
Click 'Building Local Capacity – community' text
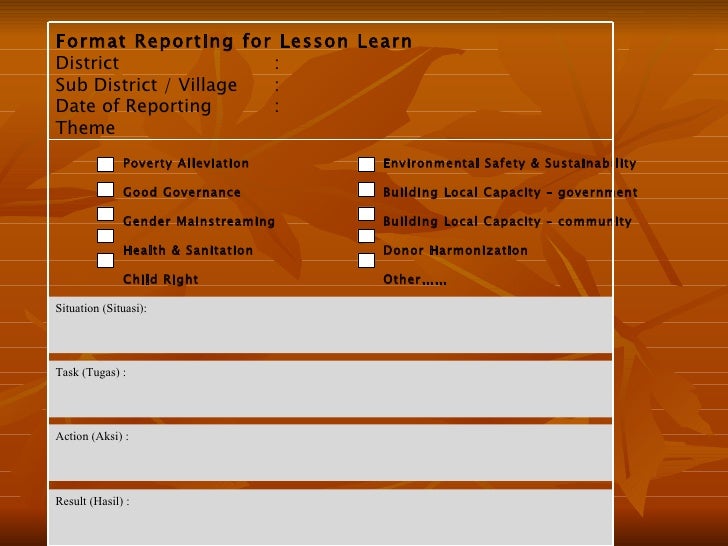pos(507,221)
